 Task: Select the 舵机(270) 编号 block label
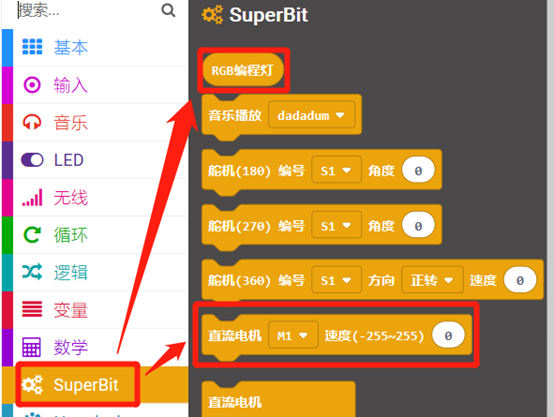click(256, 226)
